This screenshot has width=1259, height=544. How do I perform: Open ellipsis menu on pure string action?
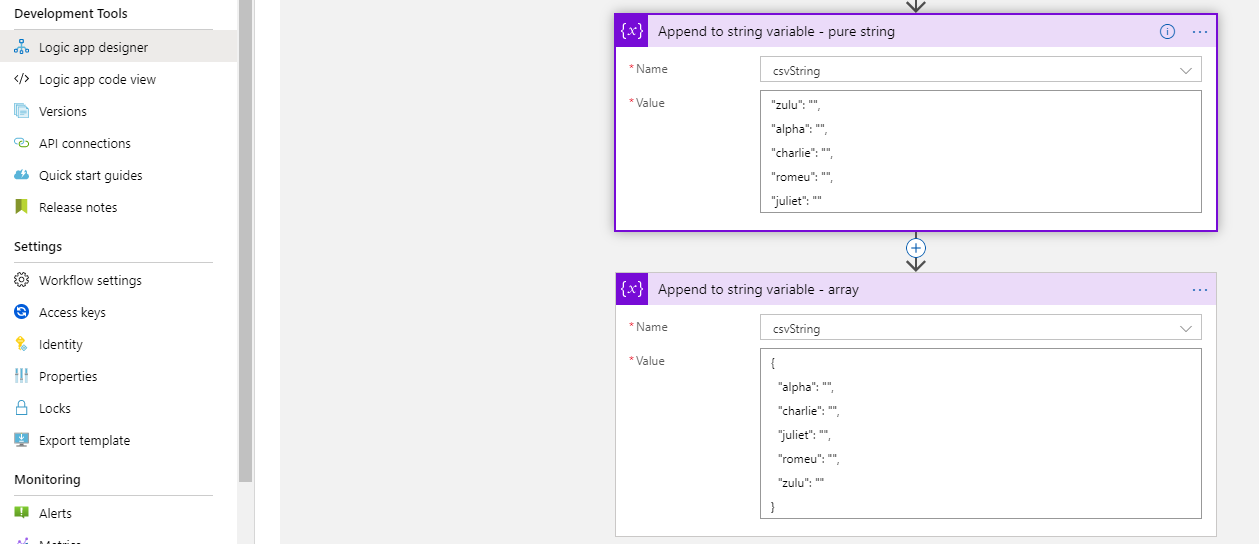tap(1200, 31)
